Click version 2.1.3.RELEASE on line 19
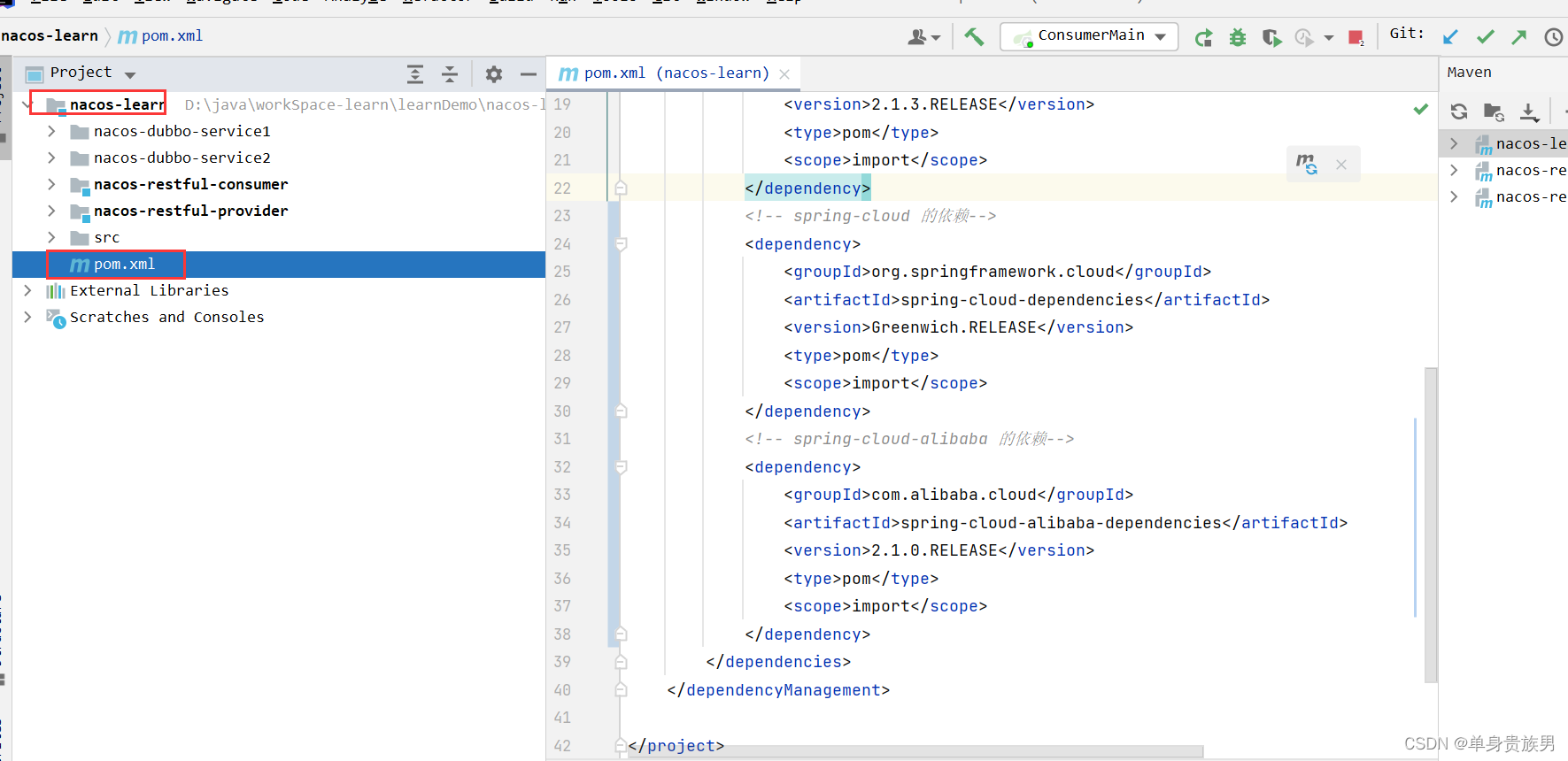The image size is (1568, 761). pos(934,104)
